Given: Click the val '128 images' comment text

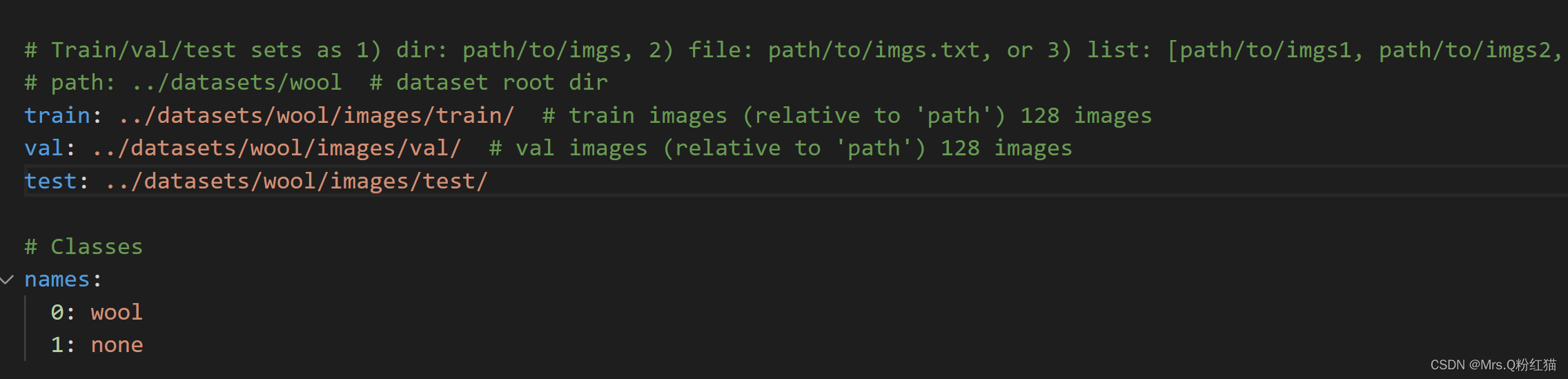Looking at the screenshot, I should (1007, 148).
